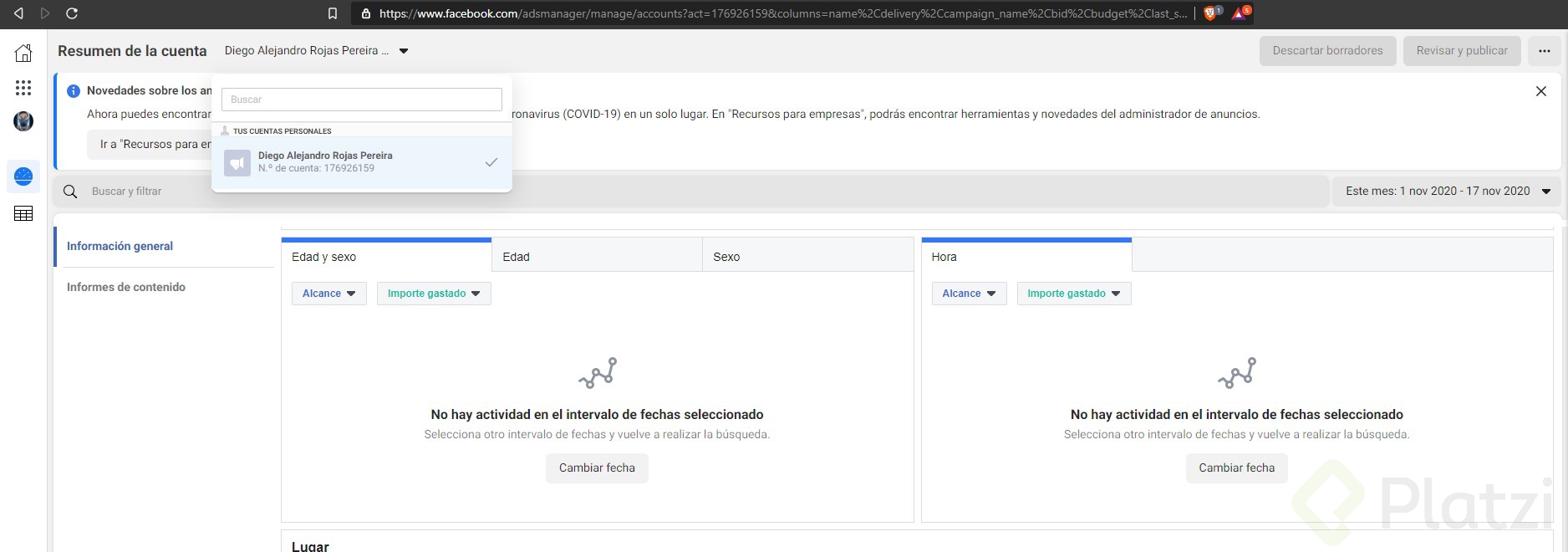1568x552 pixels.
Task: Click the TUS CUENTAS PERSONALES label
Action: point(283,131)
